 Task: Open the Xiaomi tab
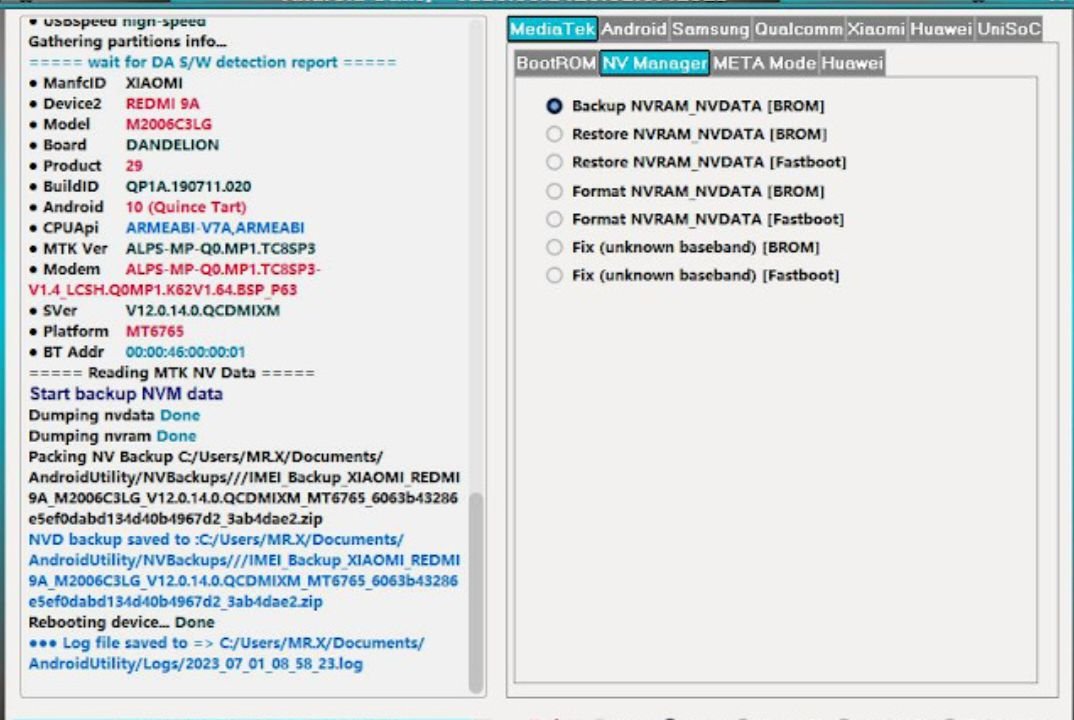click(x=876, y=29)
